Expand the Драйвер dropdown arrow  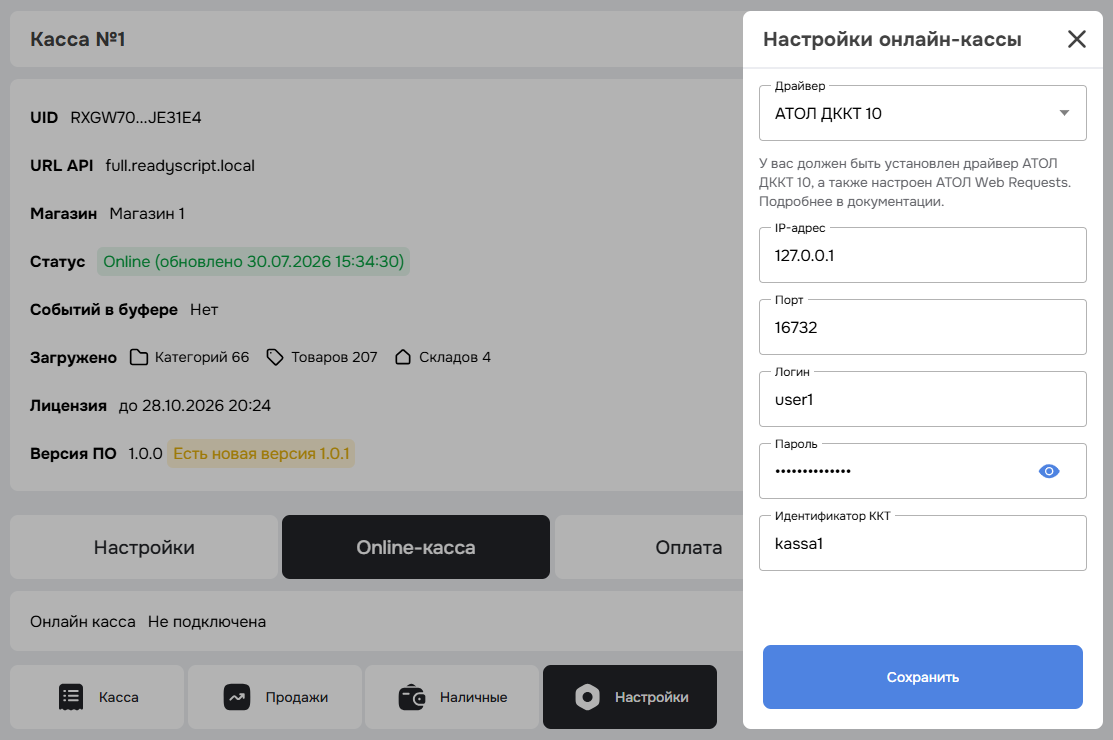1064,113
